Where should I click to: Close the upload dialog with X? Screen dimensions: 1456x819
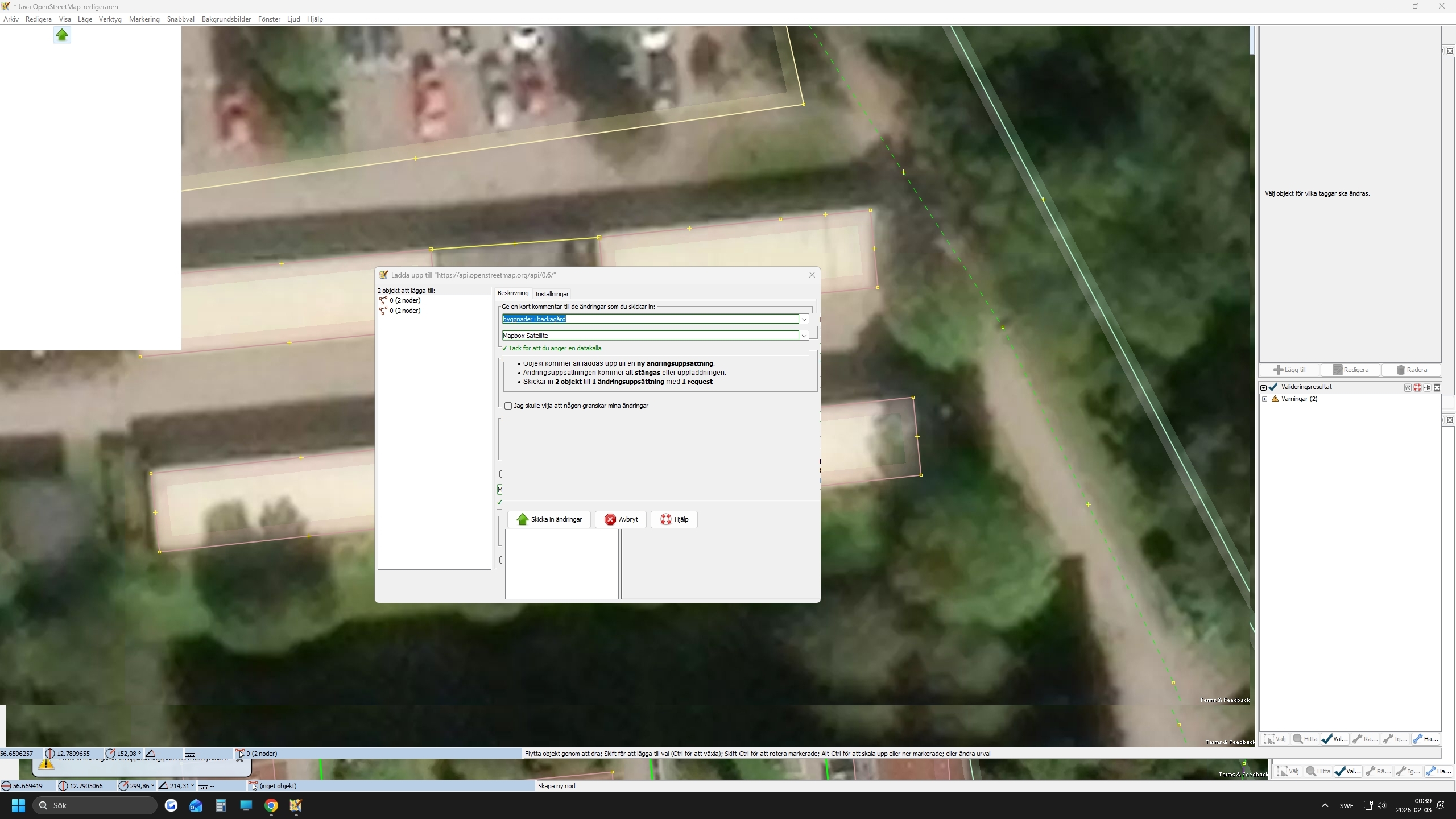[812, 275]
